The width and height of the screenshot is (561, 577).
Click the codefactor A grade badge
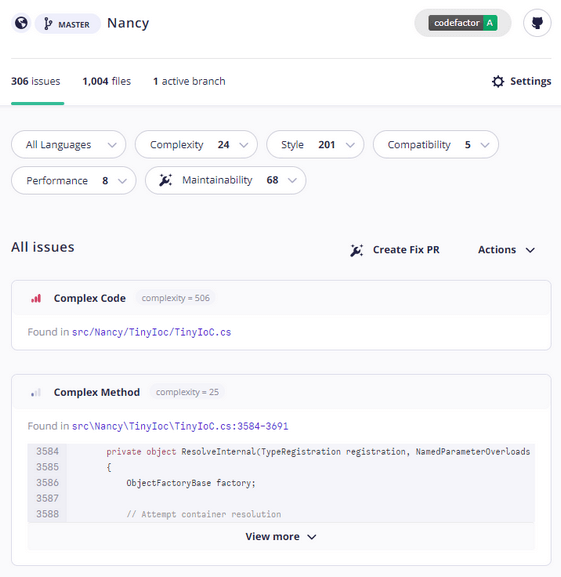463,23
